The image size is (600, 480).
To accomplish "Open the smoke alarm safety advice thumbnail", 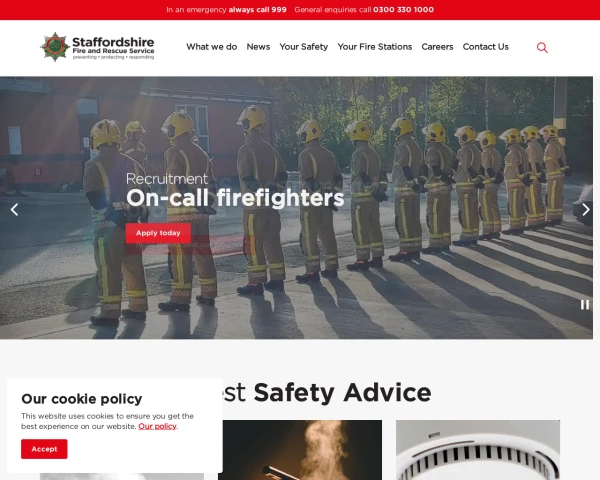I will click(478, 450).
